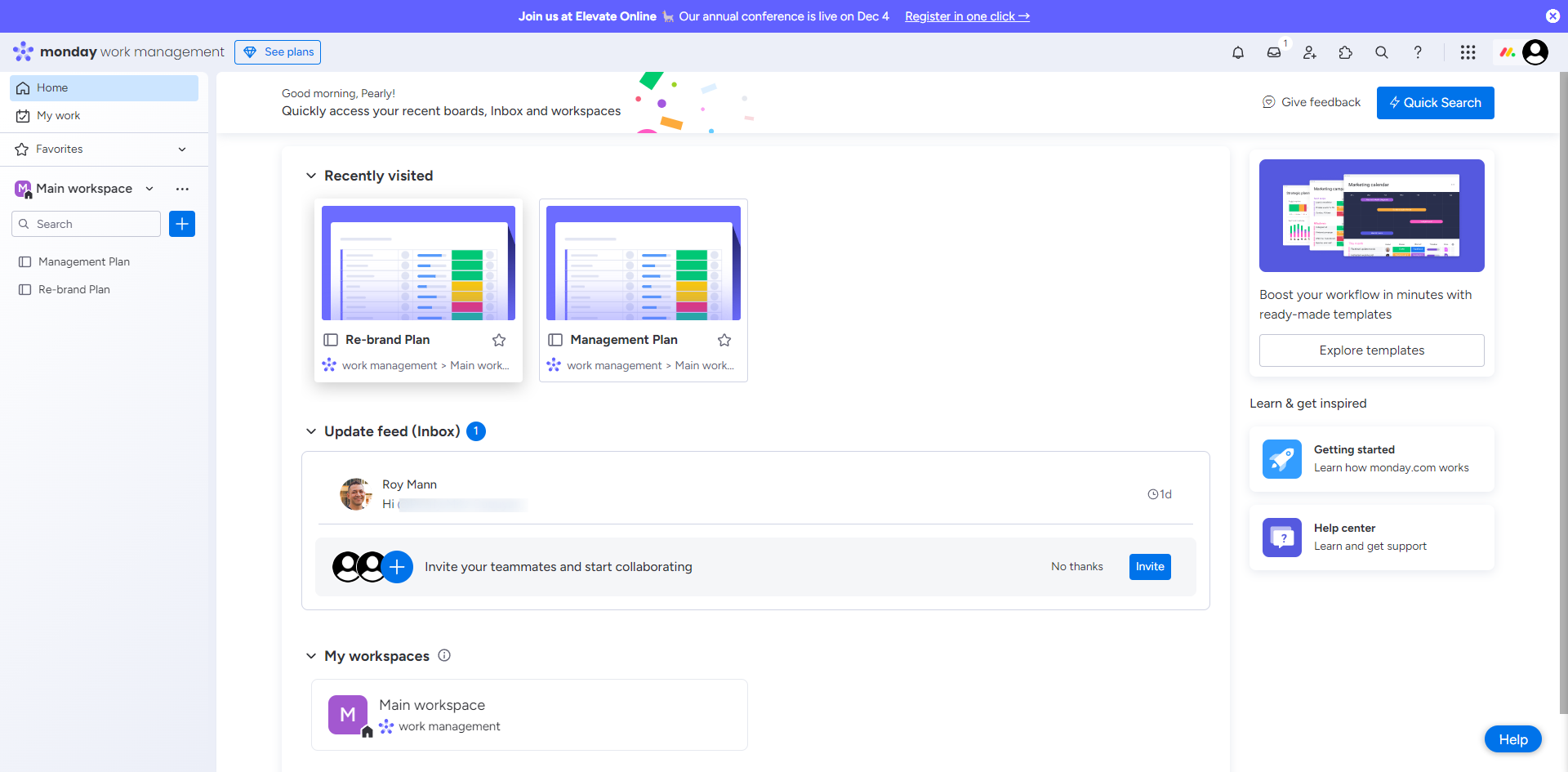The width and height of the screenshot is (1568, 772).
Task: Go to Home in the sidebar
Action: (x=104, y=88)
